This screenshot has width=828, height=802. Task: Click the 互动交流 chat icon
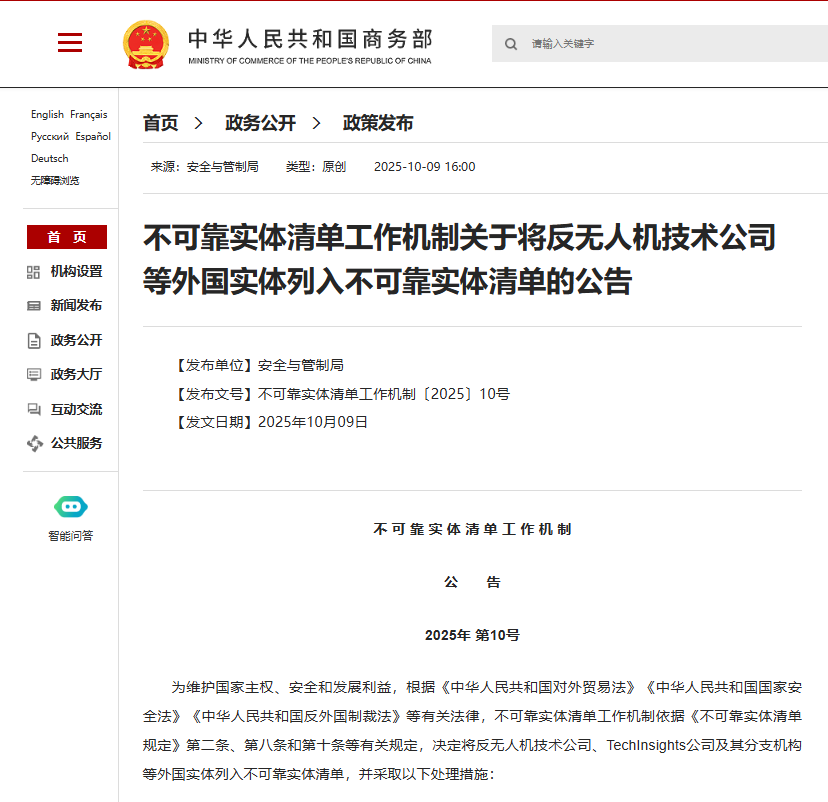34,409
